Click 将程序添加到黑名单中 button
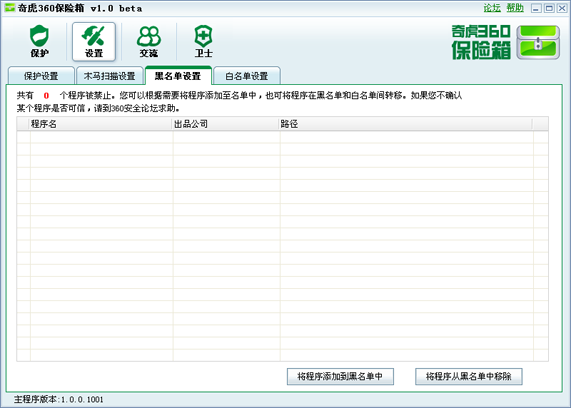Viewport: 571px width, 408px height. [340, 376]
